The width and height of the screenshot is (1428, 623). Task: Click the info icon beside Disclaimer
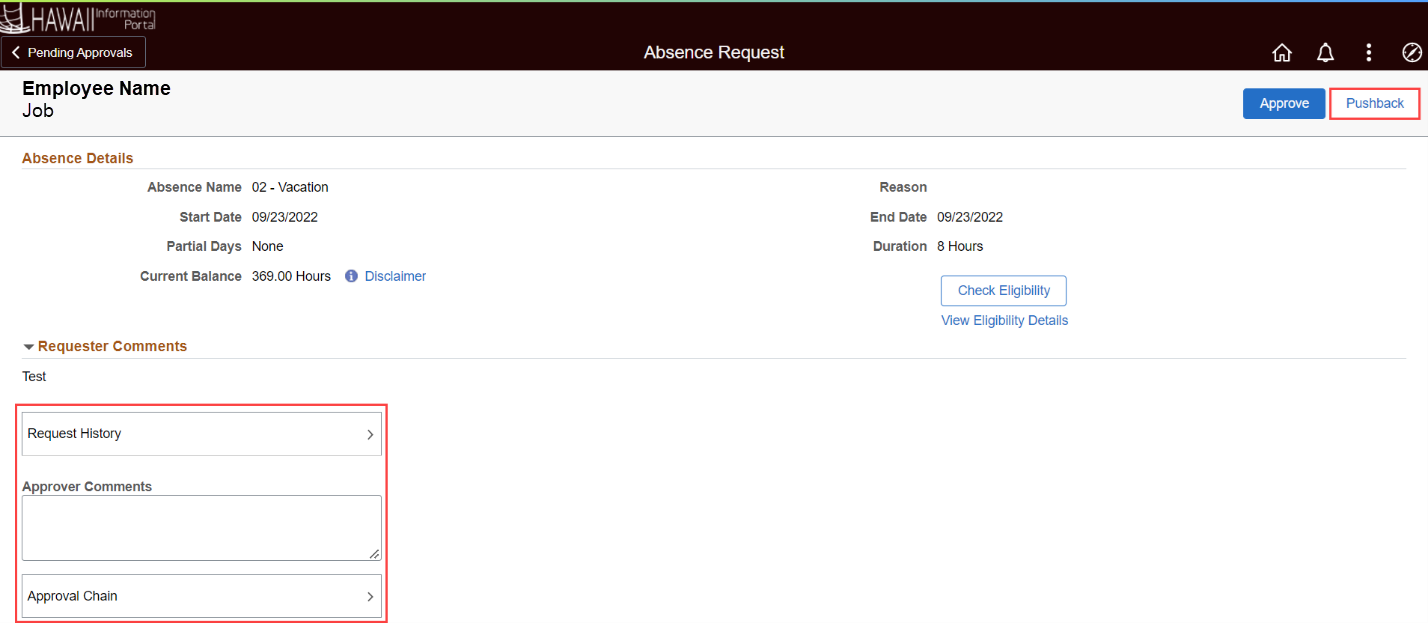[x=351, y=276]
